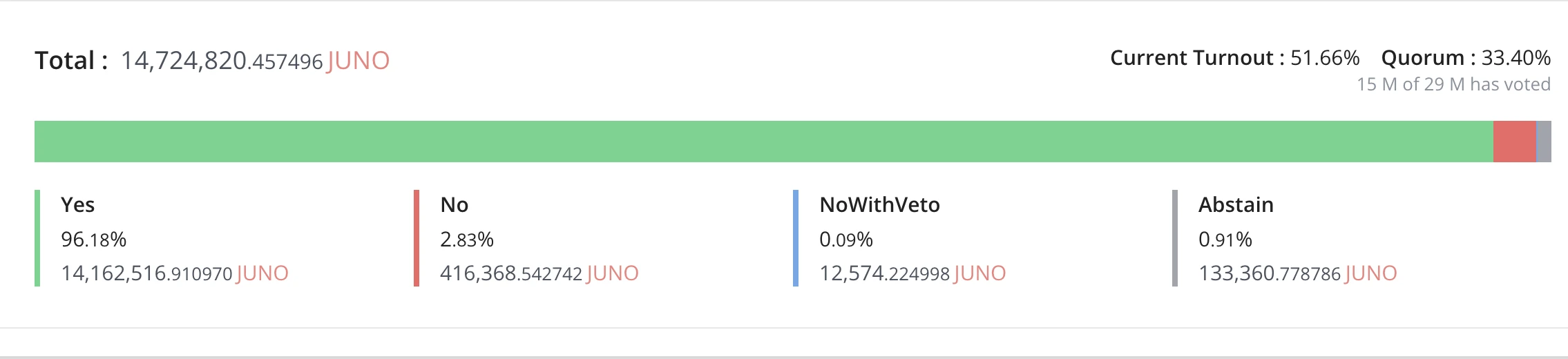
Task: Click the green Yes color indicator bar
Action: (x=37, y=237)
